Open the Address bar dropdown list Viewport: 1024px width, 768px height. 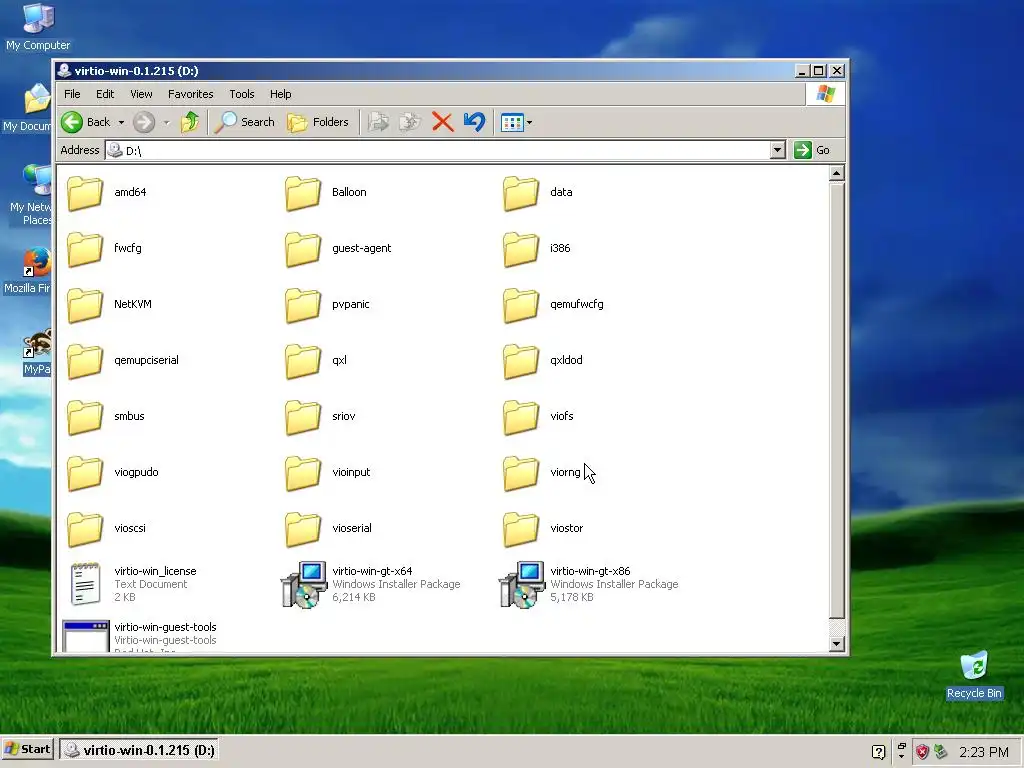point(777,150)
